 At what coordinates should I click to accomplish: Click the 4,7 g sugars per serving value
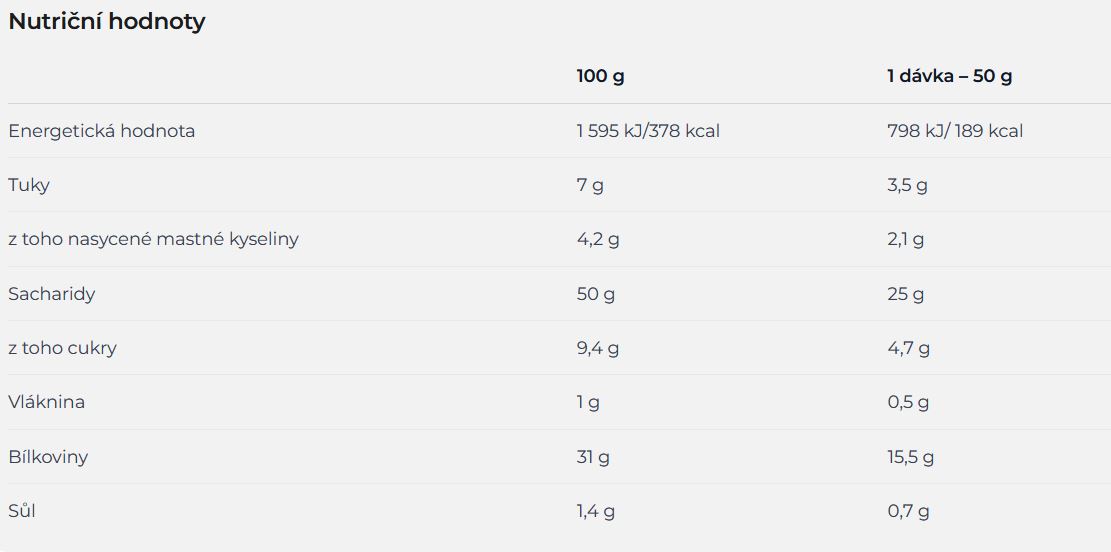[x=908, y=349]
